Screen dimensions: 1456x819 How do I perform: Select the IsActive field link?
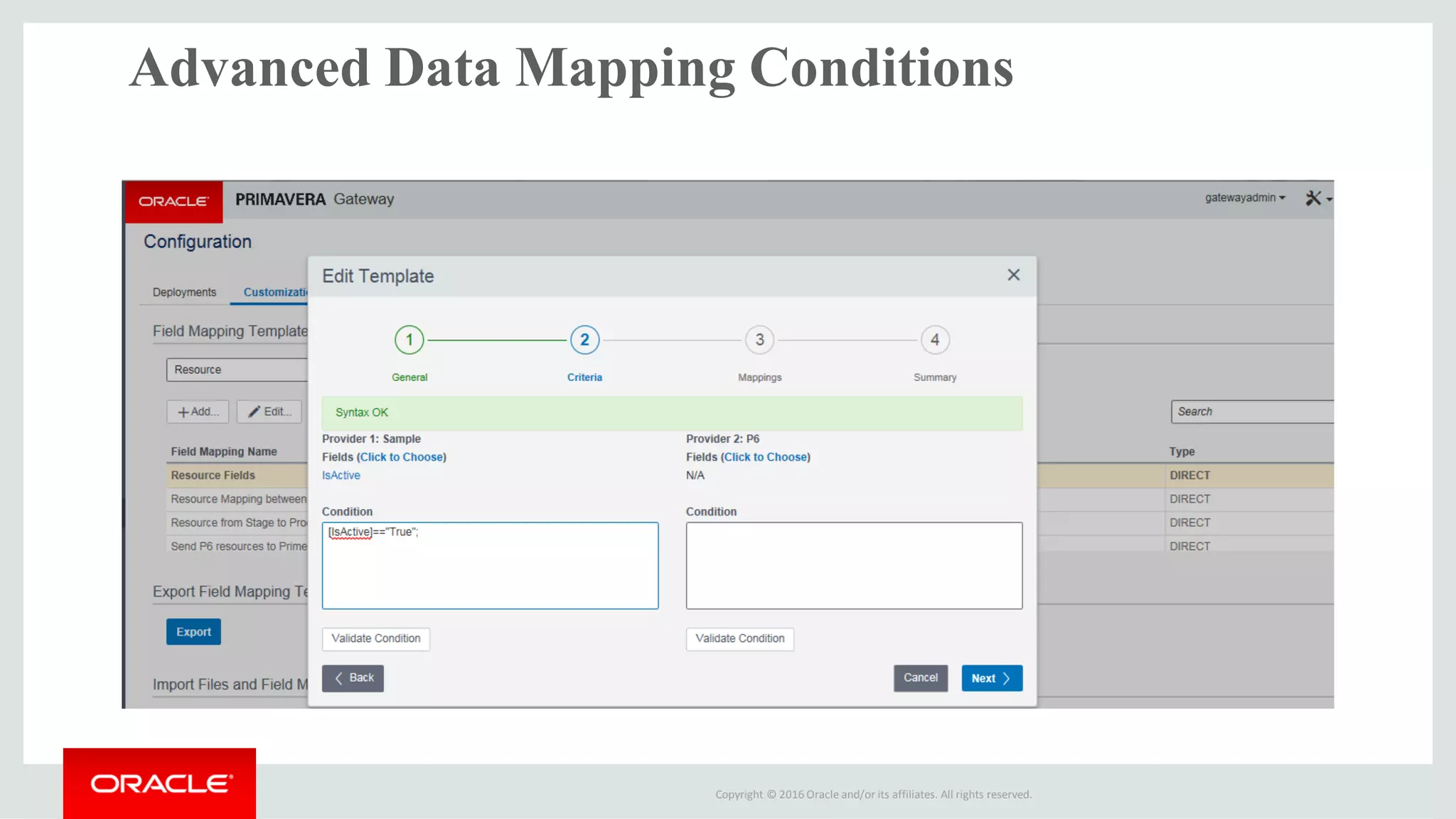[x=341, y=476]
